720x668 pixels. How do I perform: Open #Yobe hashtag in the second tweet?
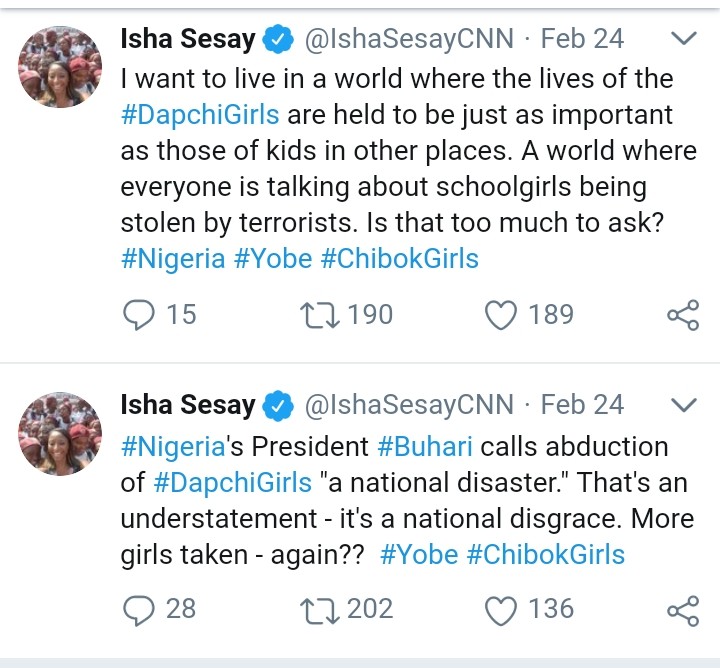[x=419, y=554]
